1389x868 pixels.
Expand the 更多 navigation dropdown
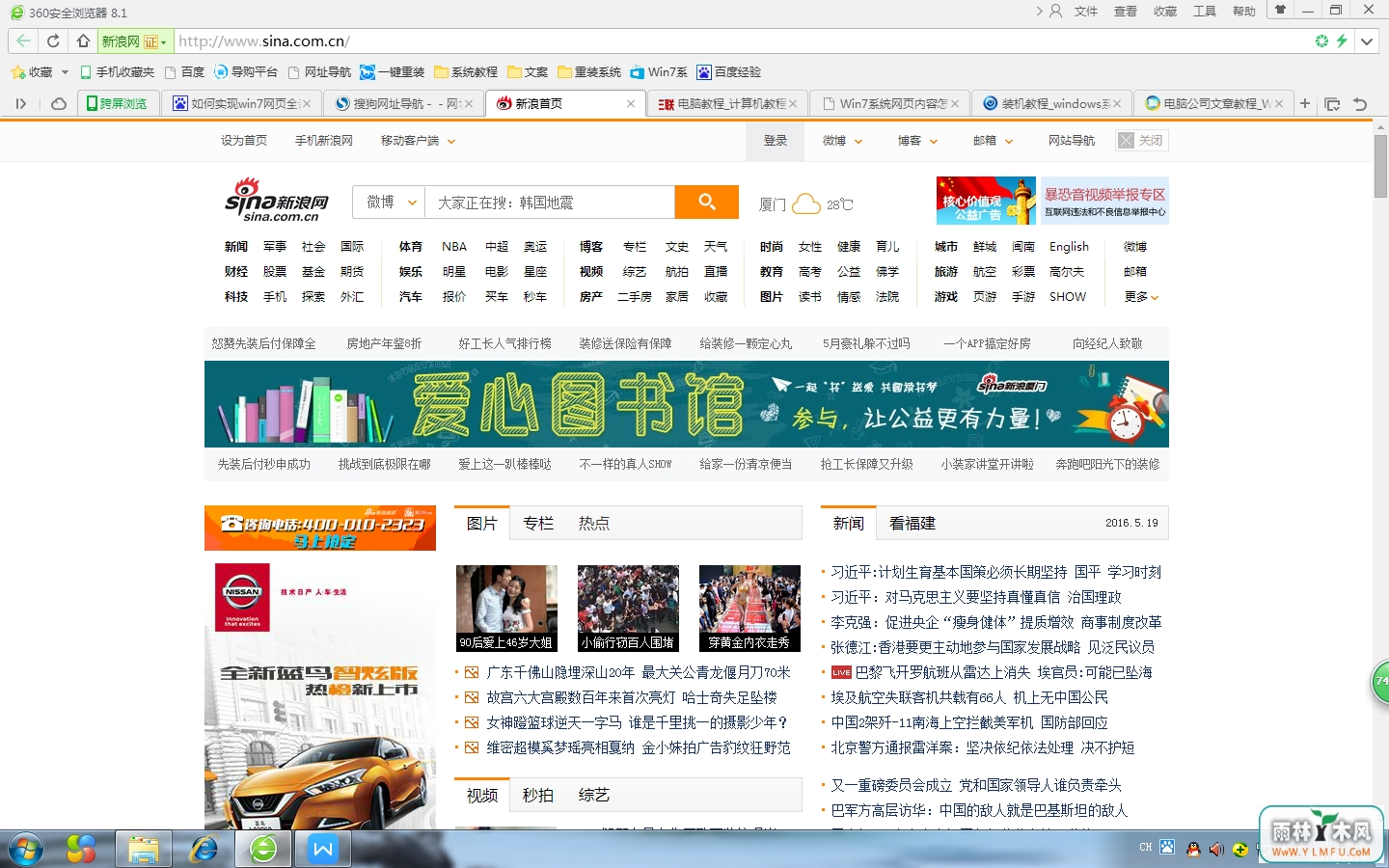1141,297
